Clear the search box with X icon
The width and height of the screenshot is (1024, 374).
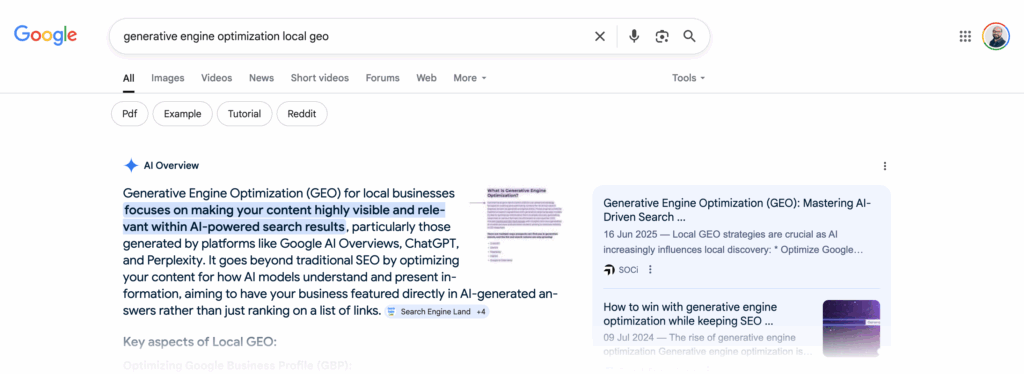coord(600,37)
